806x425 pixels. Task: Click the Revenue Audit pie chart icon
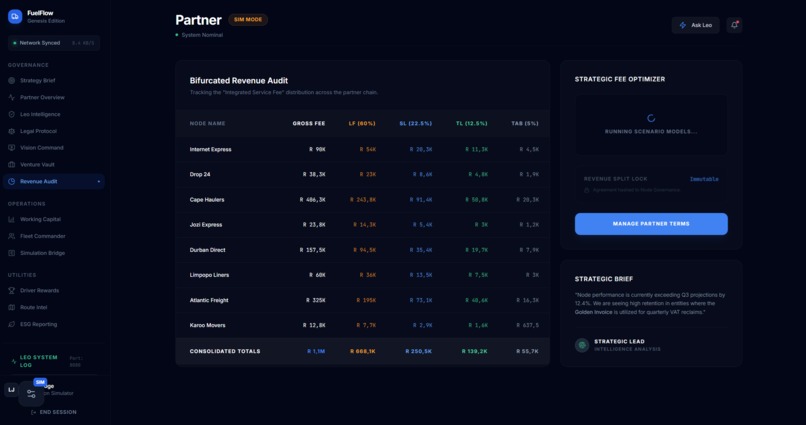pyautogui.click(x=11, y=181)
